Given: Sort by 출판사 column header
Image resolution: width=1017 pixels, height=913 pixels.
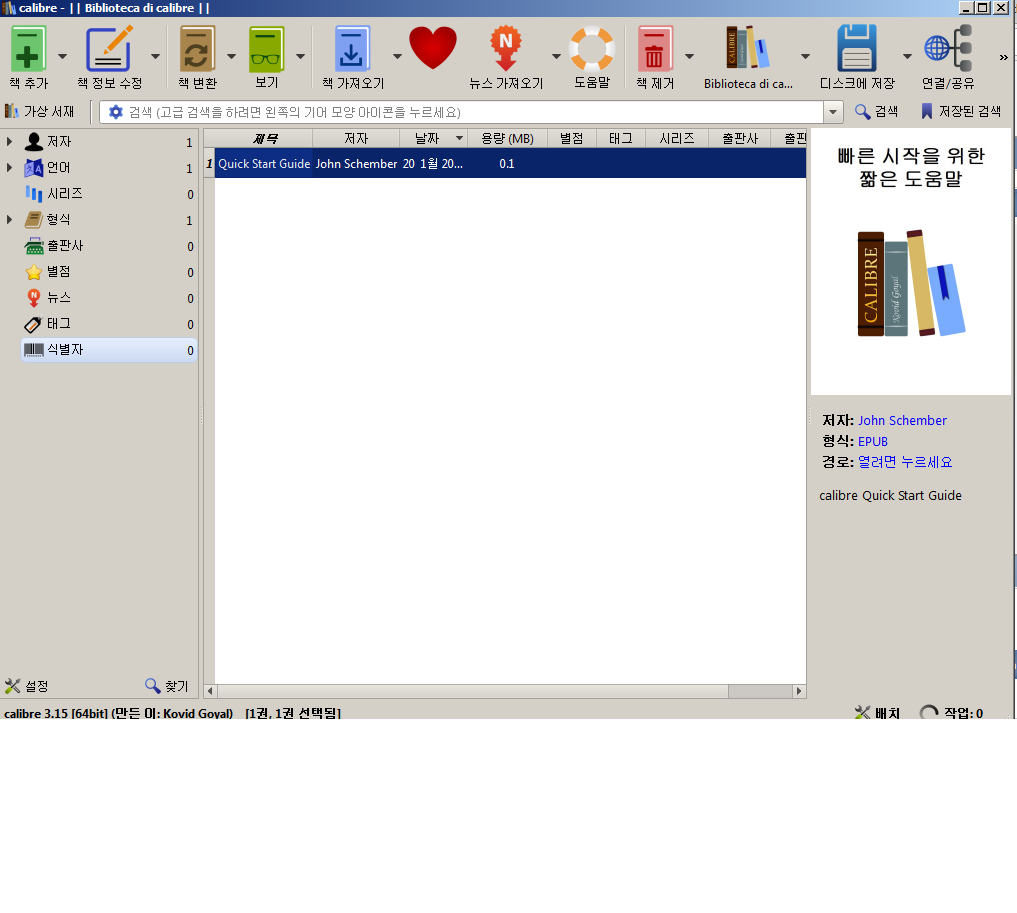Looking at the screenshot, I should (x=739, y=138).
